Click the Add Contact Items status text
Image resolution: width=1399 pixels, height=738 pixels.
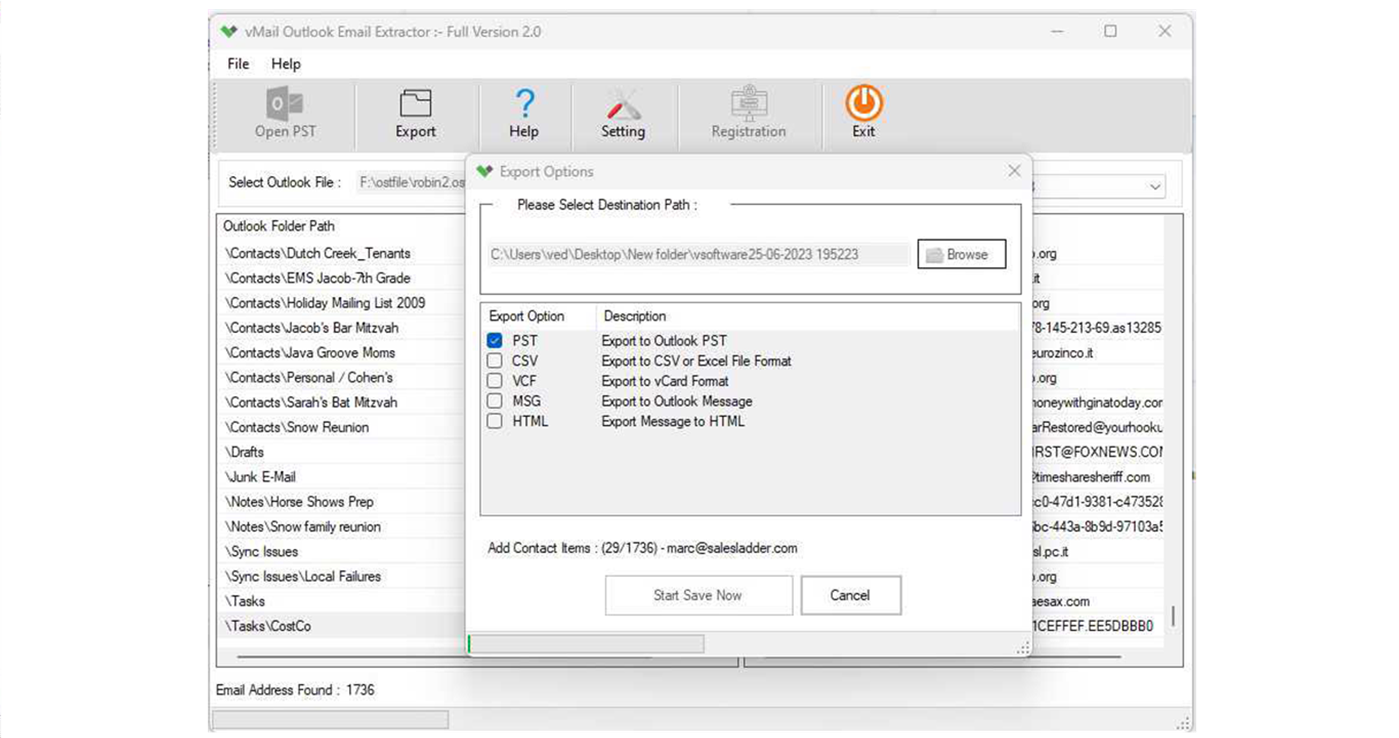click(642, 548)
